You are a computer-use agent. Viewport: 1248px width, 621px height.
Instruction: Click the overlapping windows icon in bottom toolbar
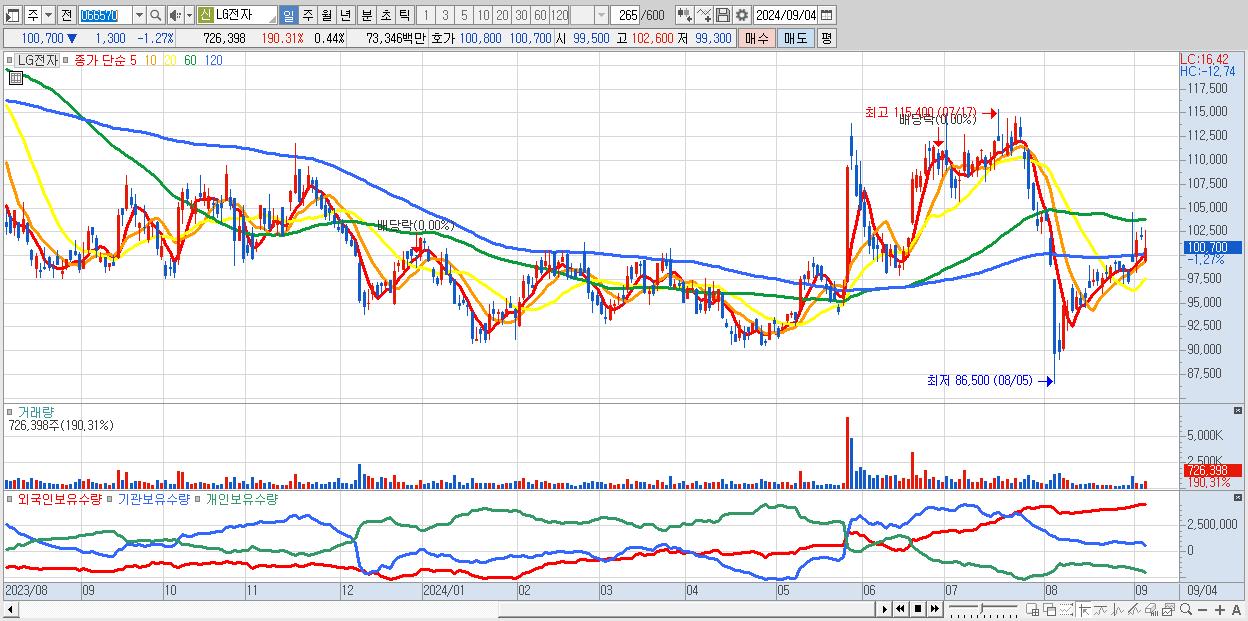1049,609
